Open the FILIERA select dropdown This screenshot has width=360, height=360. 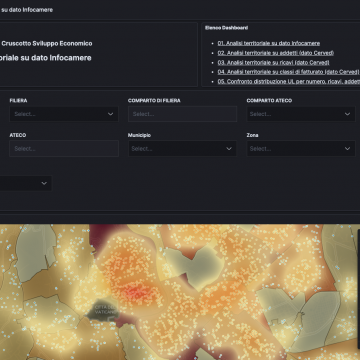coord(64,114)
